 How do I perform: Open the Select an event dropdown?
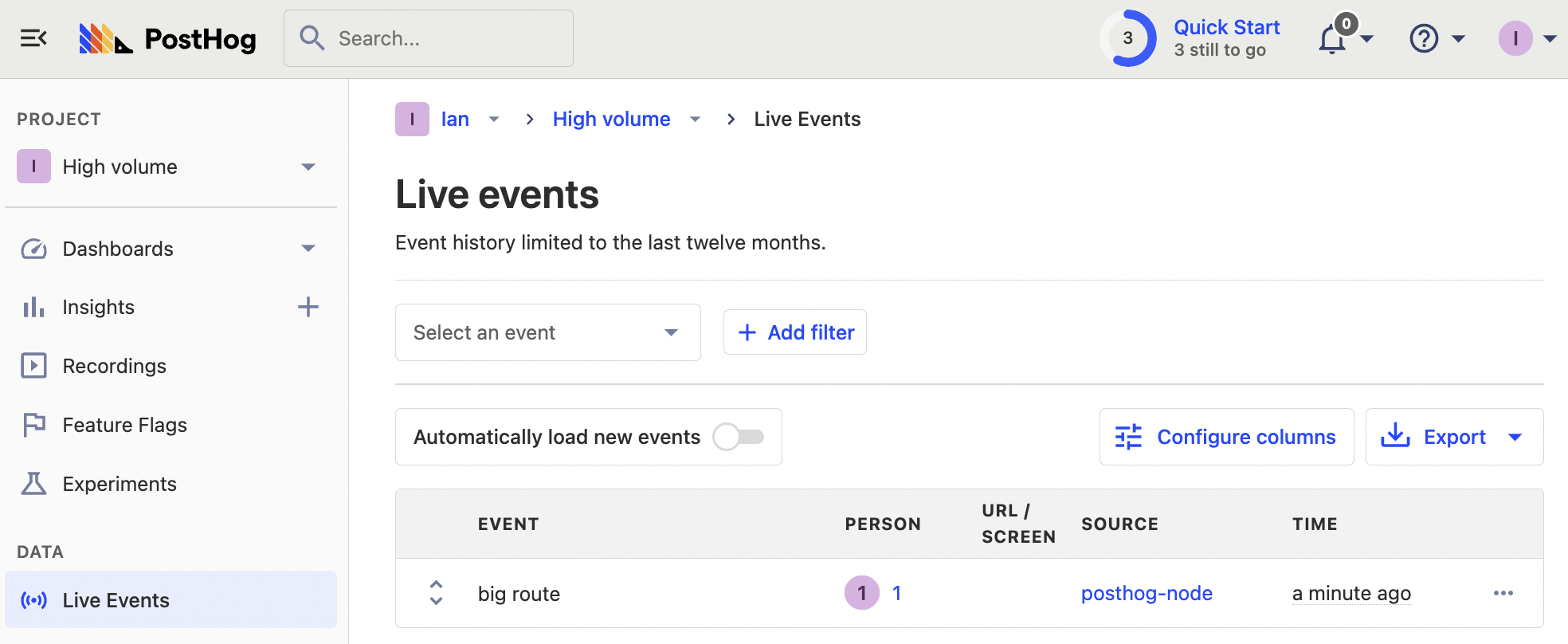point(547,332)
